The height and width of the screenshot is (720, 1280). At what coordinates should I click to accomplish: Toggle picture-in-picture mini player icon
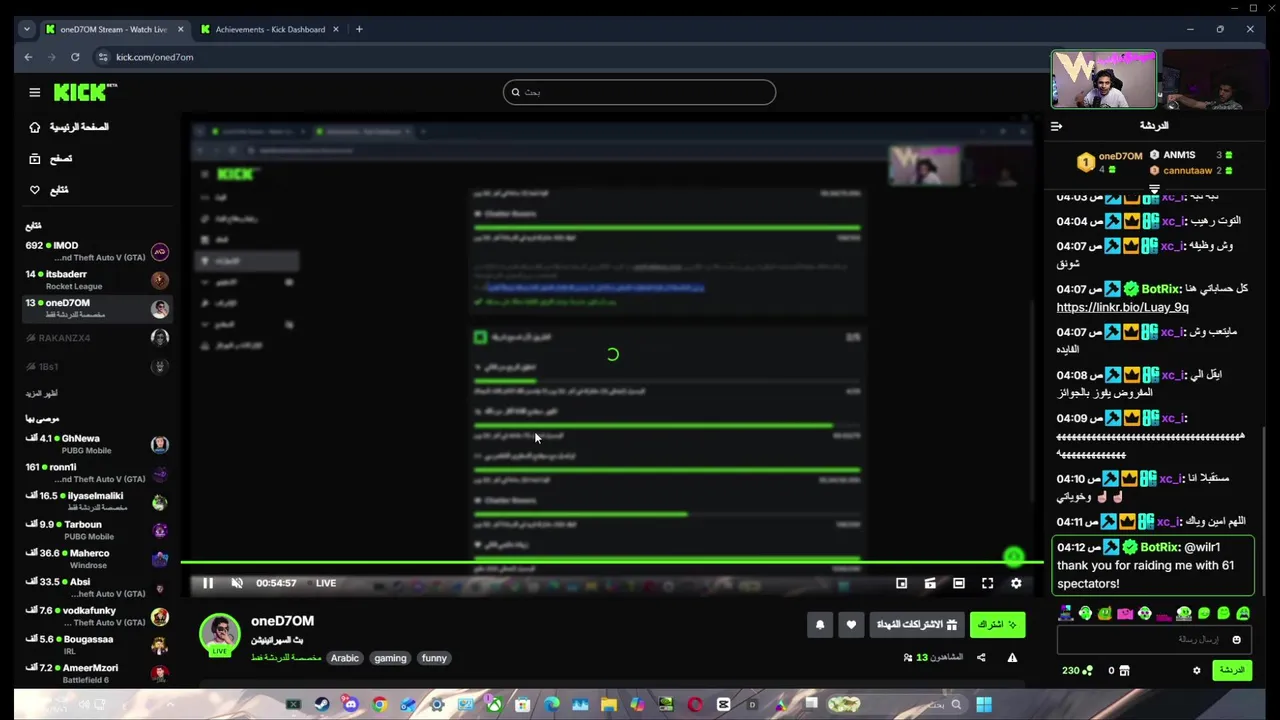[901, 583]
